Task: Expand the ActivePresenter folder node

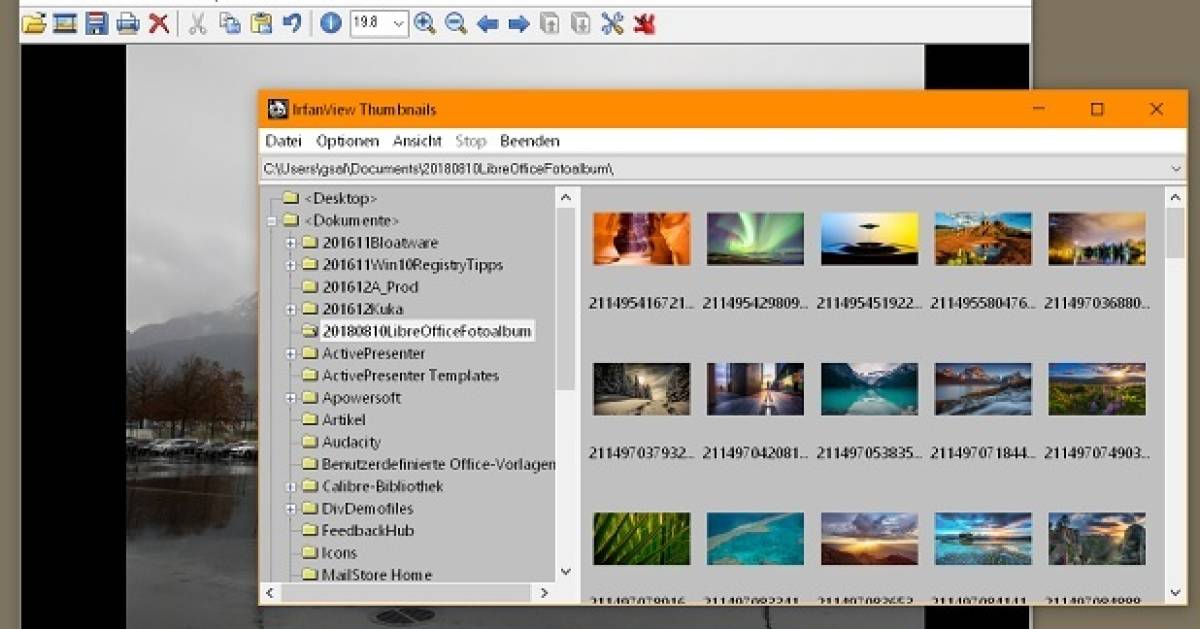Action: pyautogui.click(x=291, y=353)
